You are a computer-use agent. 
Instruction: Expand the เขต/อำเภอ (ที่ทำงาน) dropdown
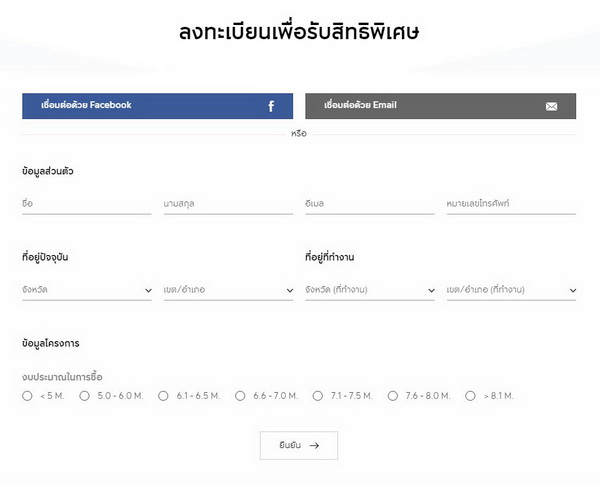pyautogui.click(x=511, y=290)
